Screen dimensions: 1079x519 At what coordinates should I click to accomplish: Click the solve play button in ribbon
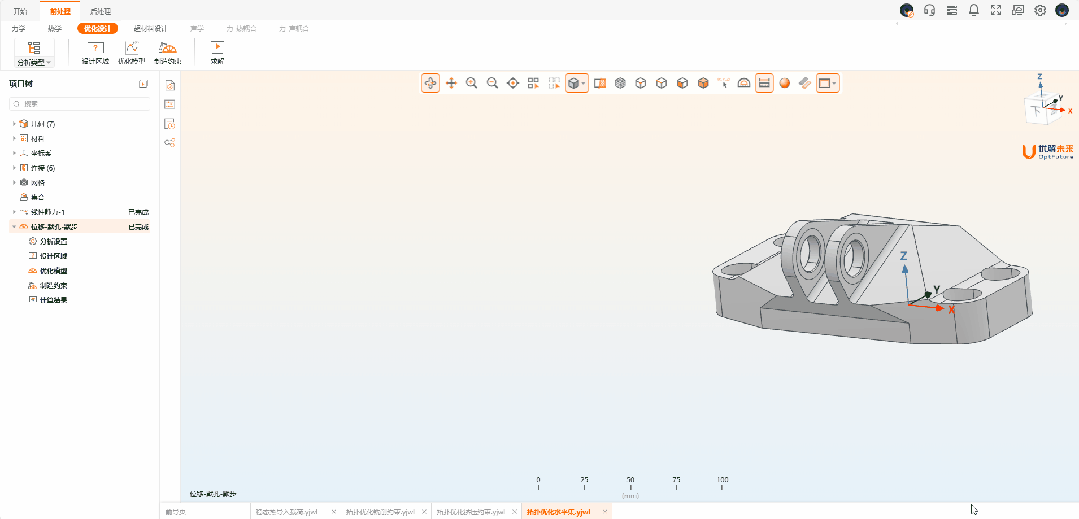(217, 53)
